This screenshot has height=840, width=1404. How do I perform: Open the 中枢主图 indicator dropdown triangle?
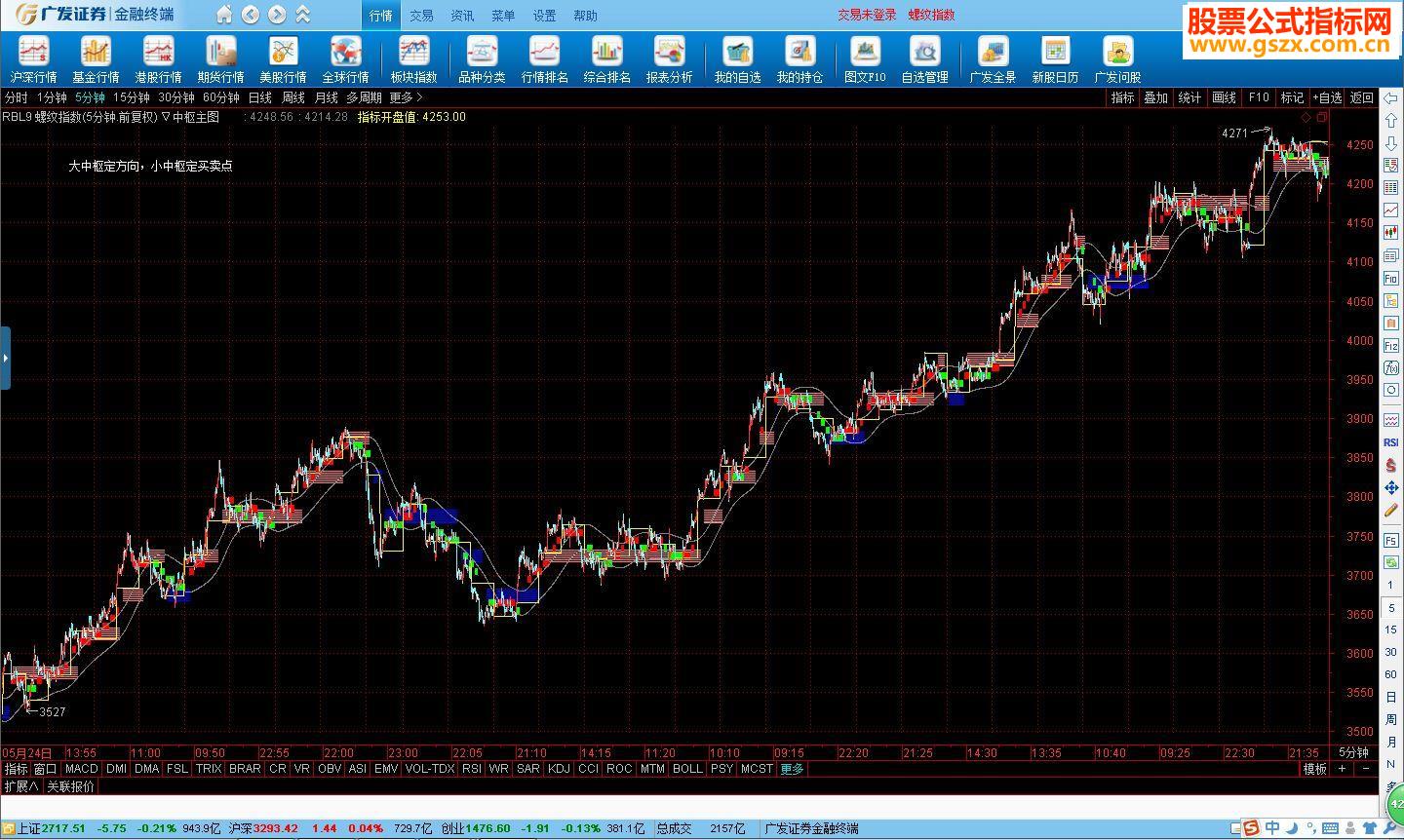[x=166, y=117]
